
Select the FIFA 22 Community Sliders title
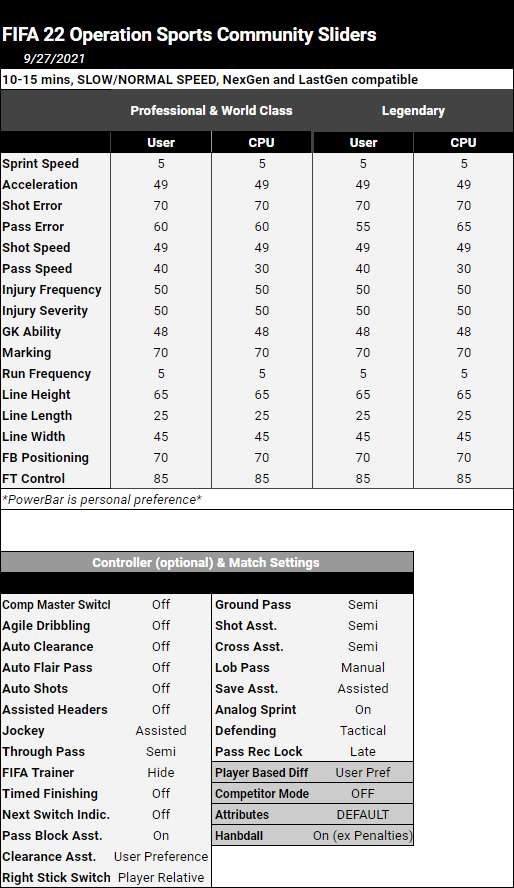coord(189,35)
